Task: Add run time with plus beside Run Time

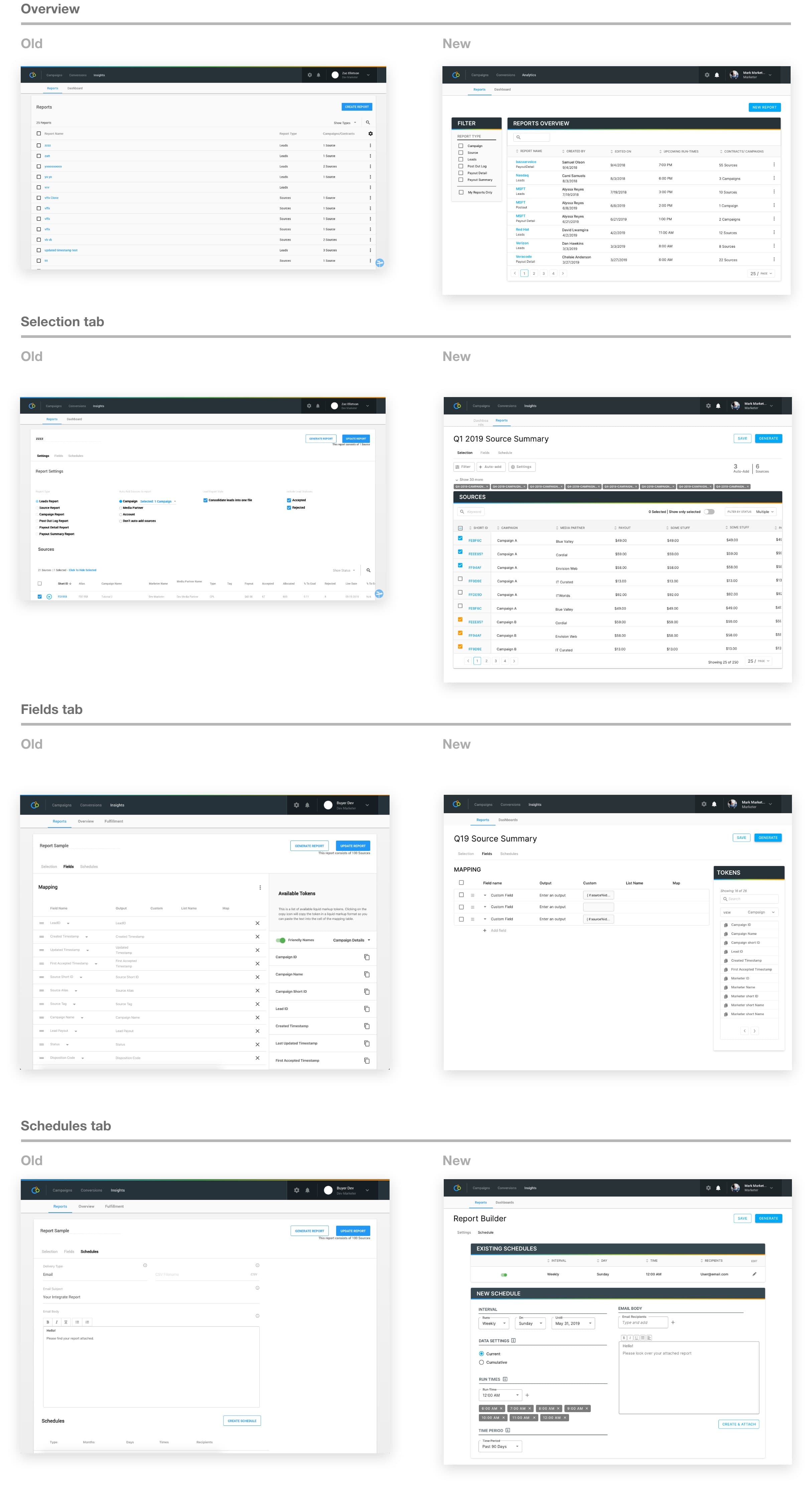Action: (x=527, y=1395)
